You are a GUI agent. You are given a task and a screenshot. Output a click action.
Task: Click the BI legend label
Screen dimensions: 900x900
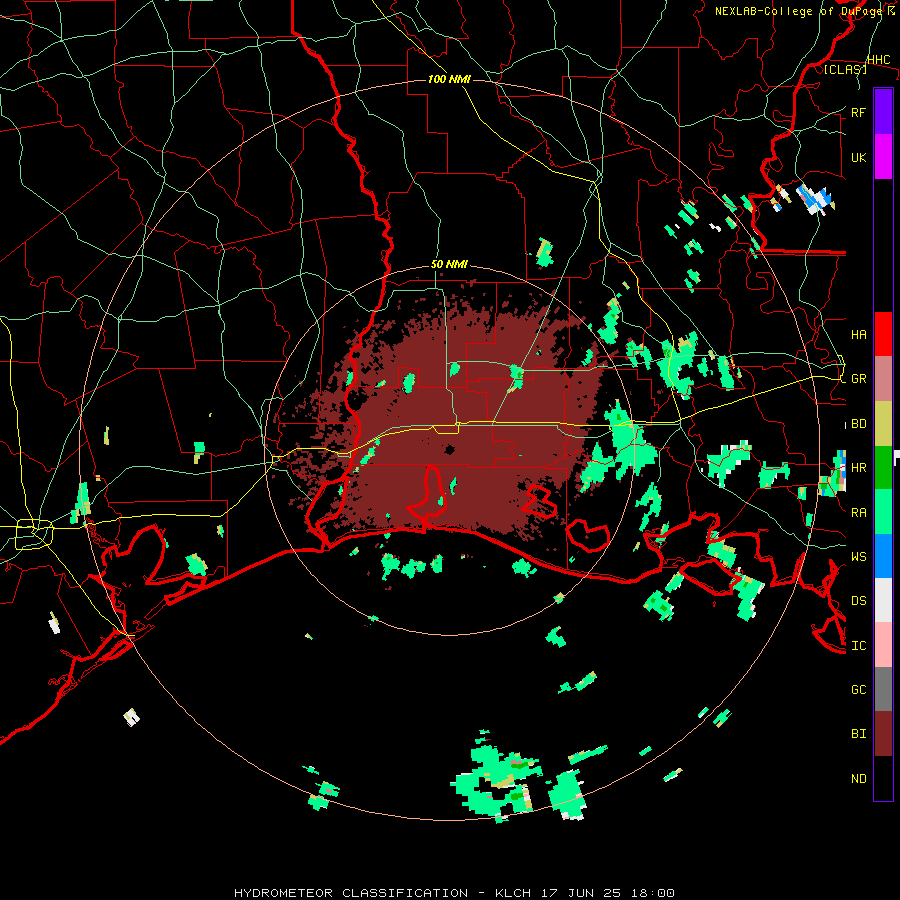tap(858, 734)
